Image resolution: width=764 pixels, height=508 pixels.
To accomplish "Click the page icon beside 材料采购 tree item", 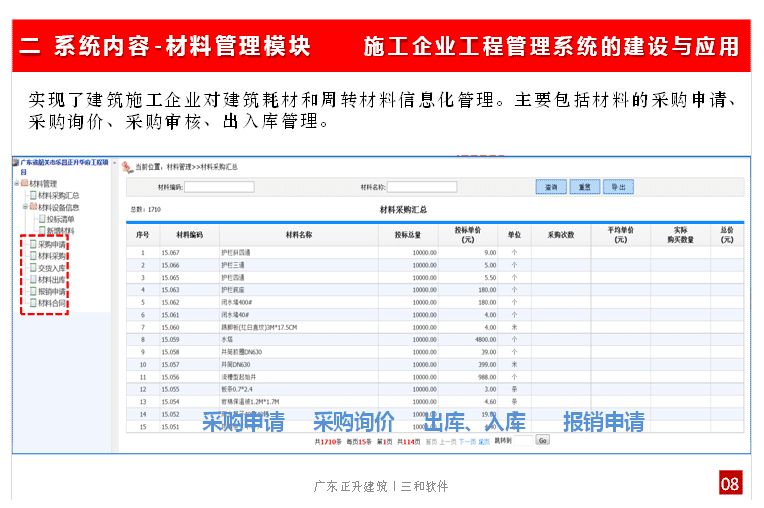I will (33, 256).
